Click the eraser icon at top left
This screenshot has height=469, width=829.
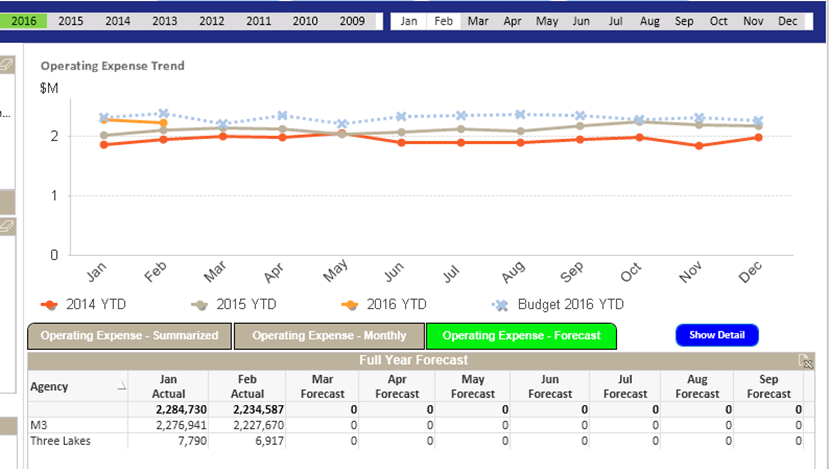pos(6,65)
